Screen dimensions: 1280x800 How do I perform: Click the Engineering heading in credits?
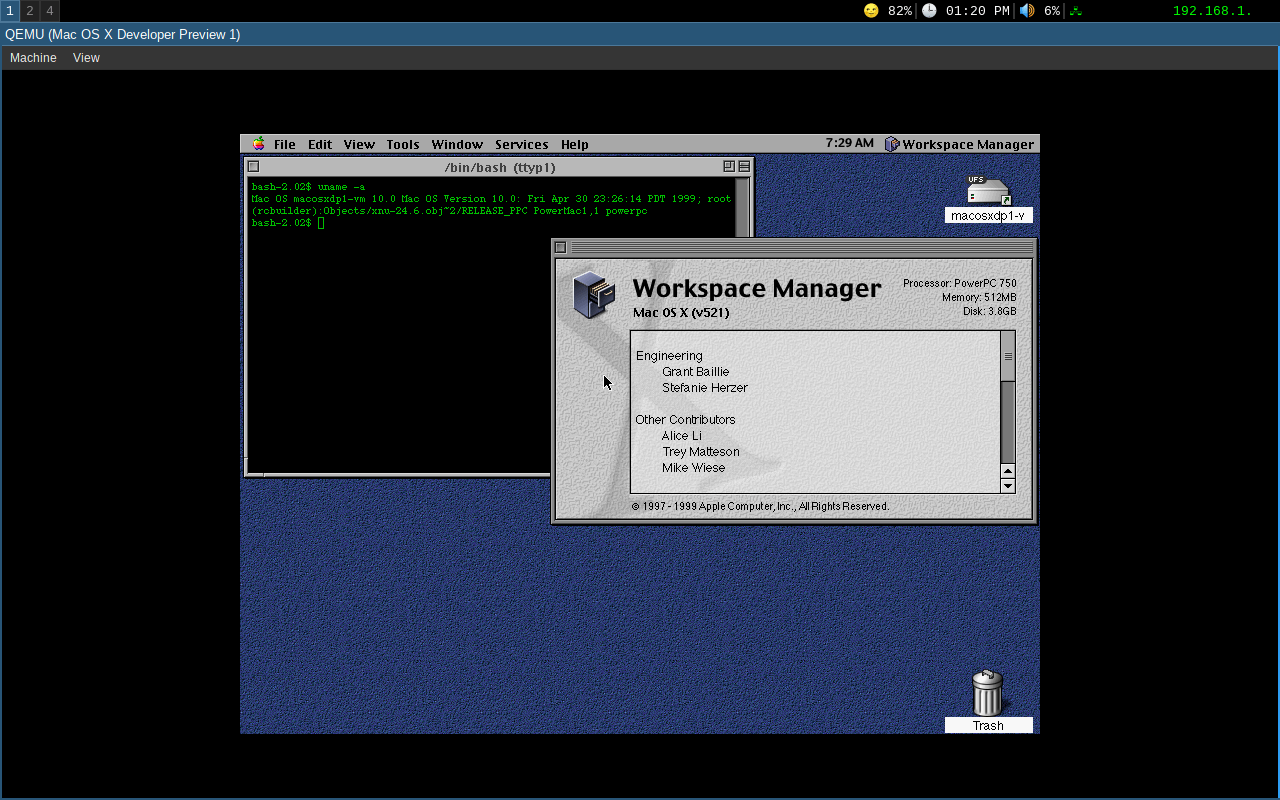[669, 356]
